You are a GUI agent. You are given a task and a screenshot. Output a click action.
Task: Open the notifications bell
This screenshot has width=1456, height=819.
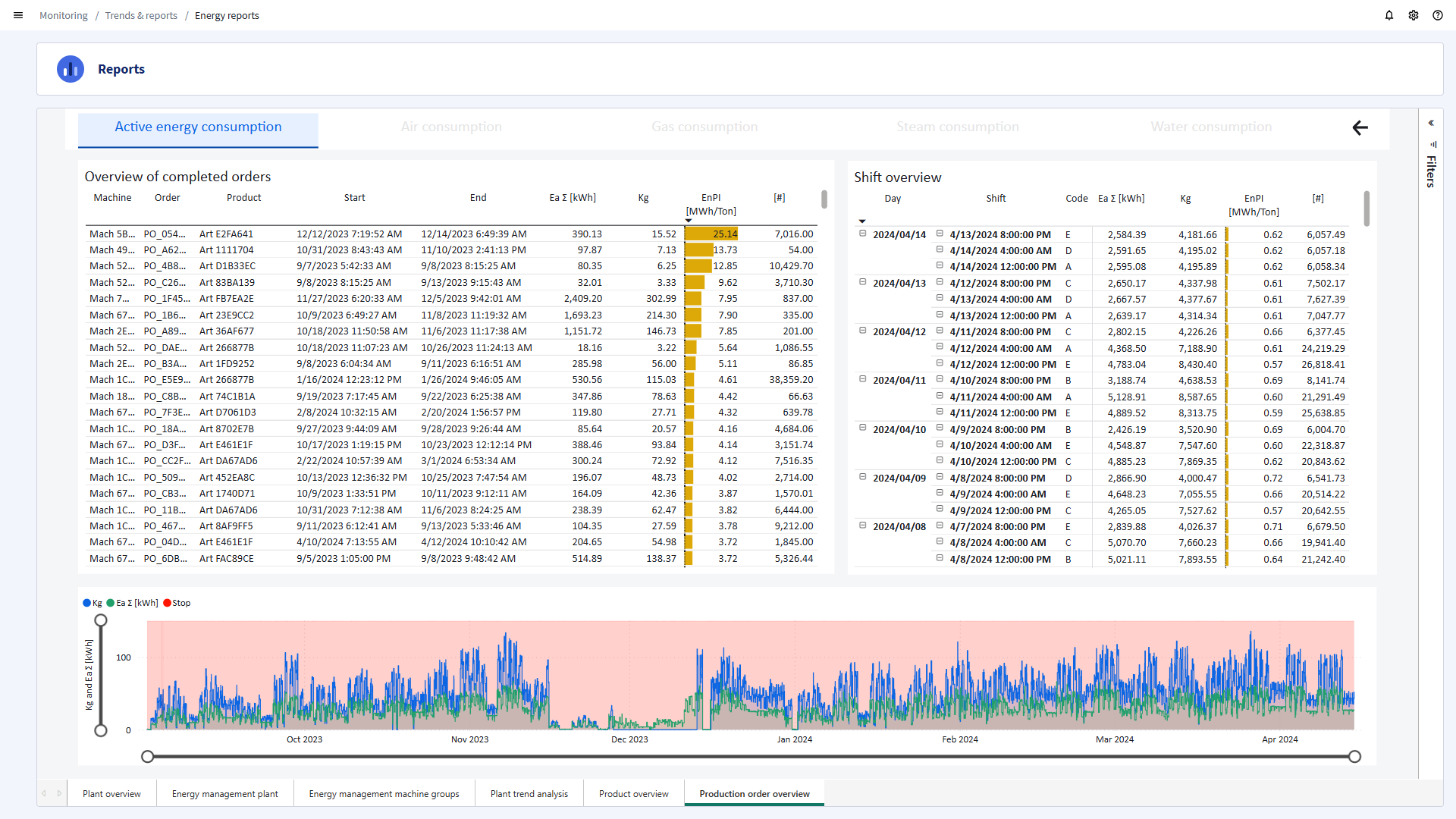pyautogui.click(x=1389, y=15)
